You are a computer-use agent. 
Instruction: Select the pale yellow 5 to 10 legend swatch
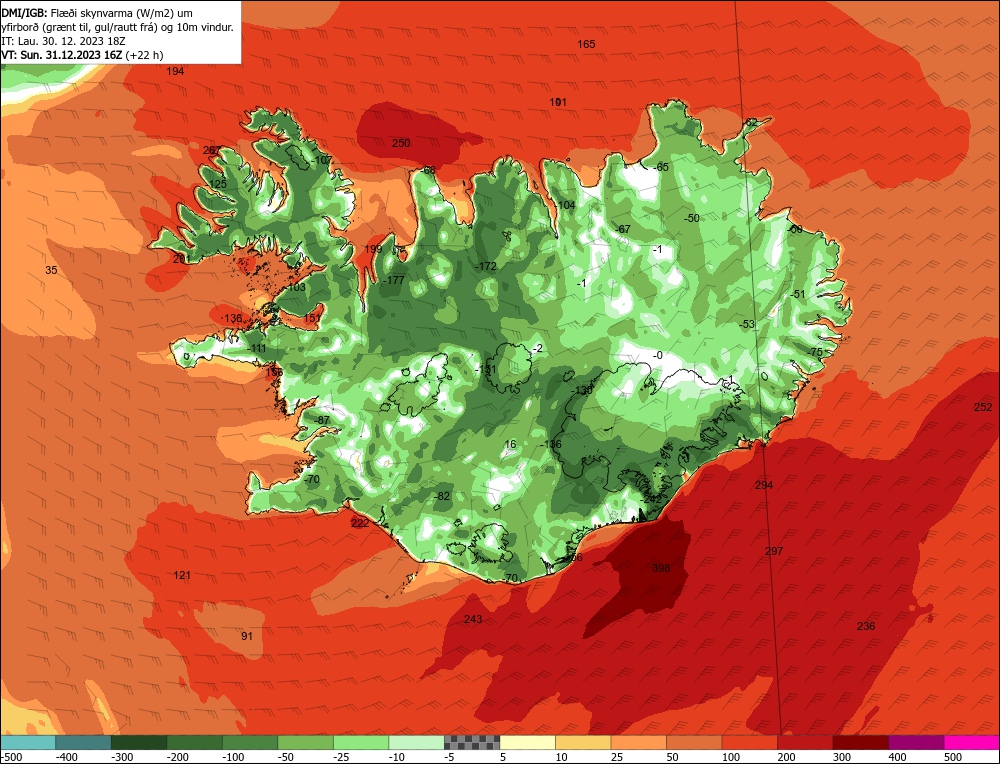(527, 742)
